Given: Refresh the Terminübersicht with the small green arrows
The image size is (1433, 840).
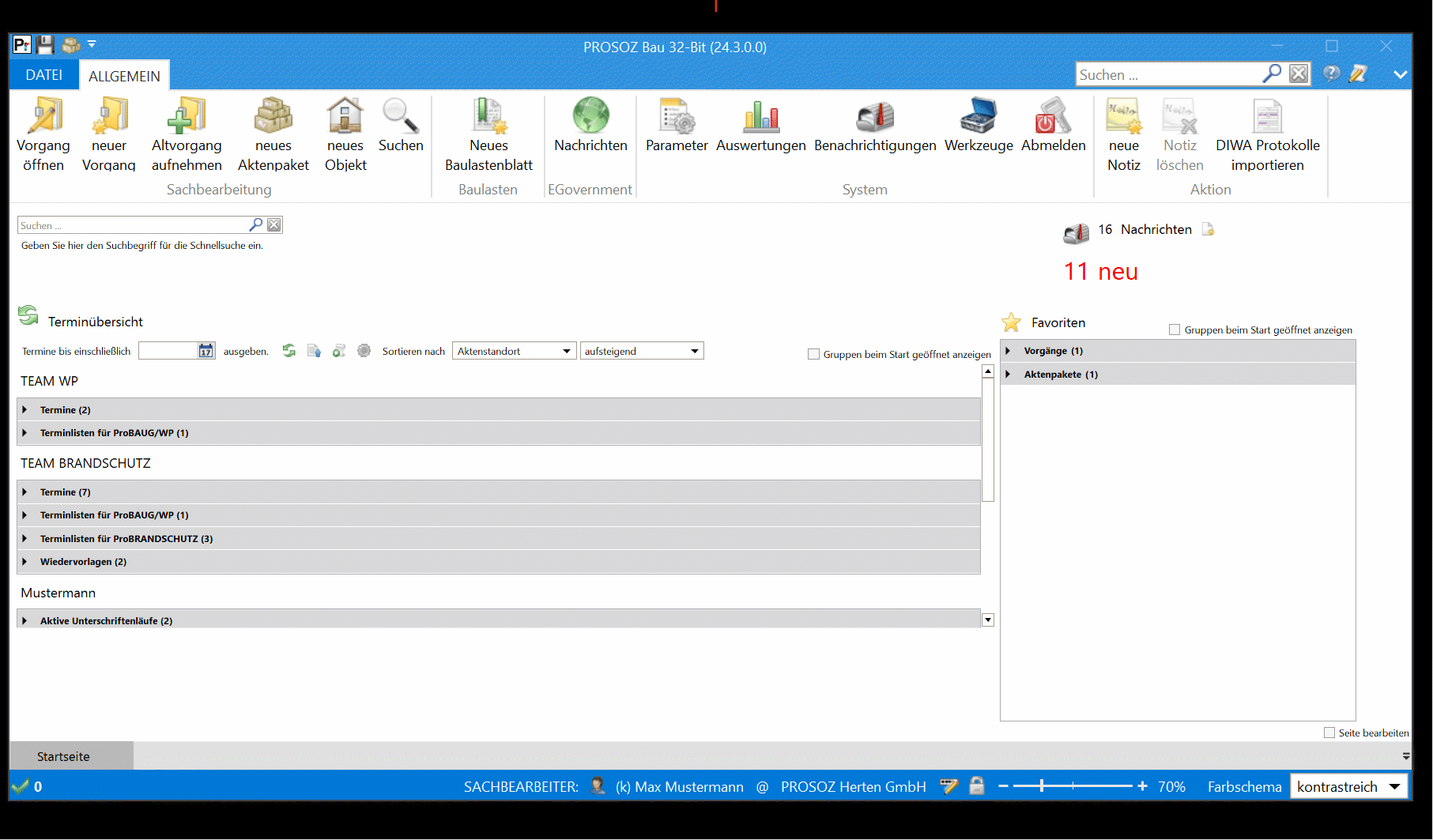Looking at the screenshot, I should coord(289,351).
